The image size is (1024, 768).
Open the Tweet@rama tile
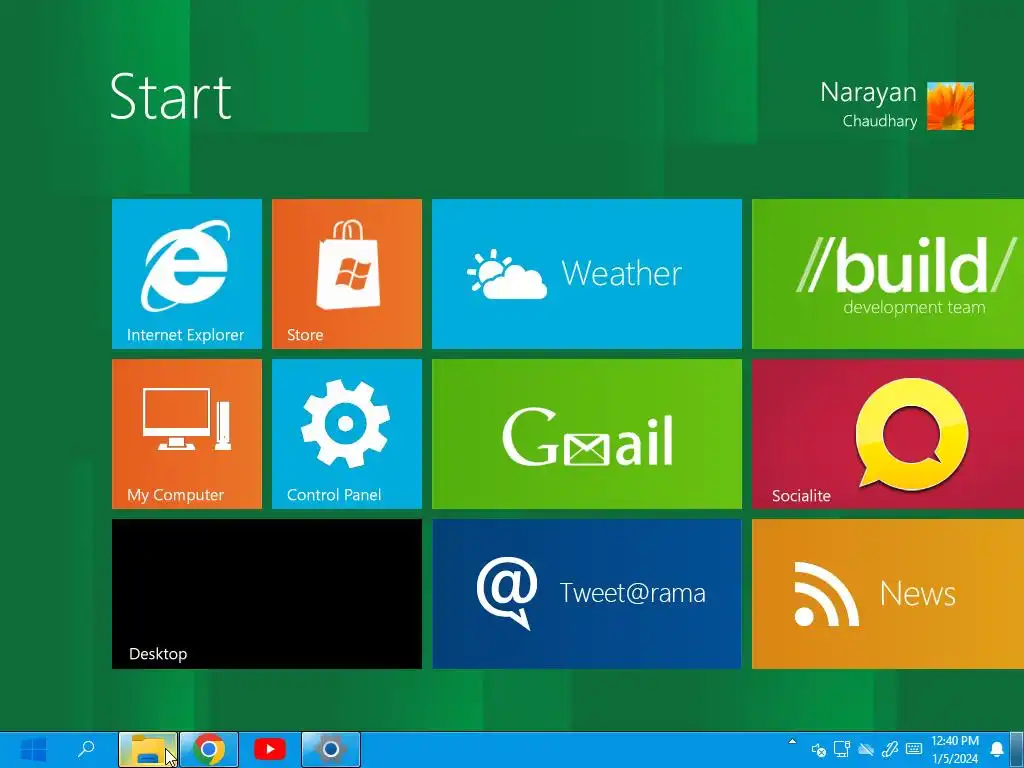(x=586, y=594)
